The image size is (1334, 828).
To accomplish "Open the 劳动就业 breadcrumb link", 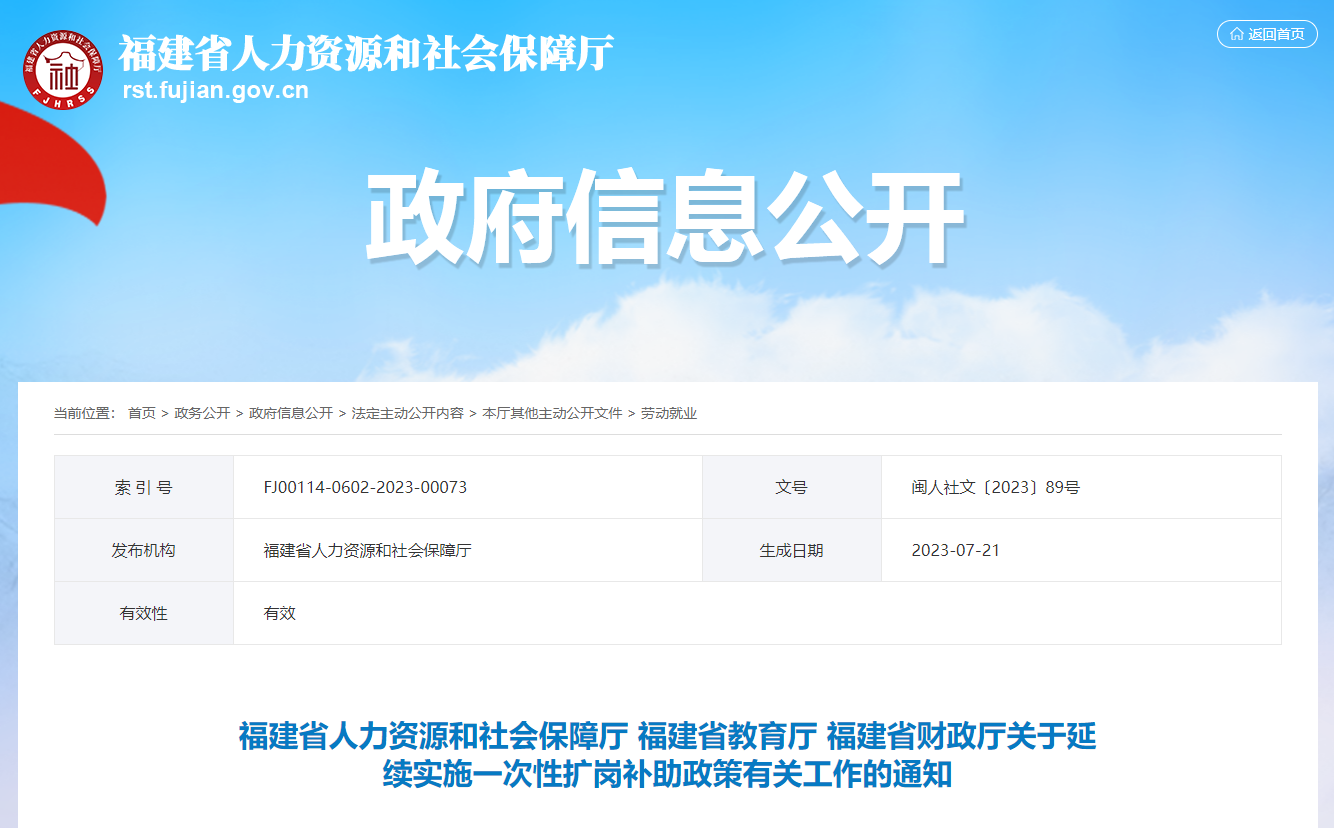I will 669,413.
